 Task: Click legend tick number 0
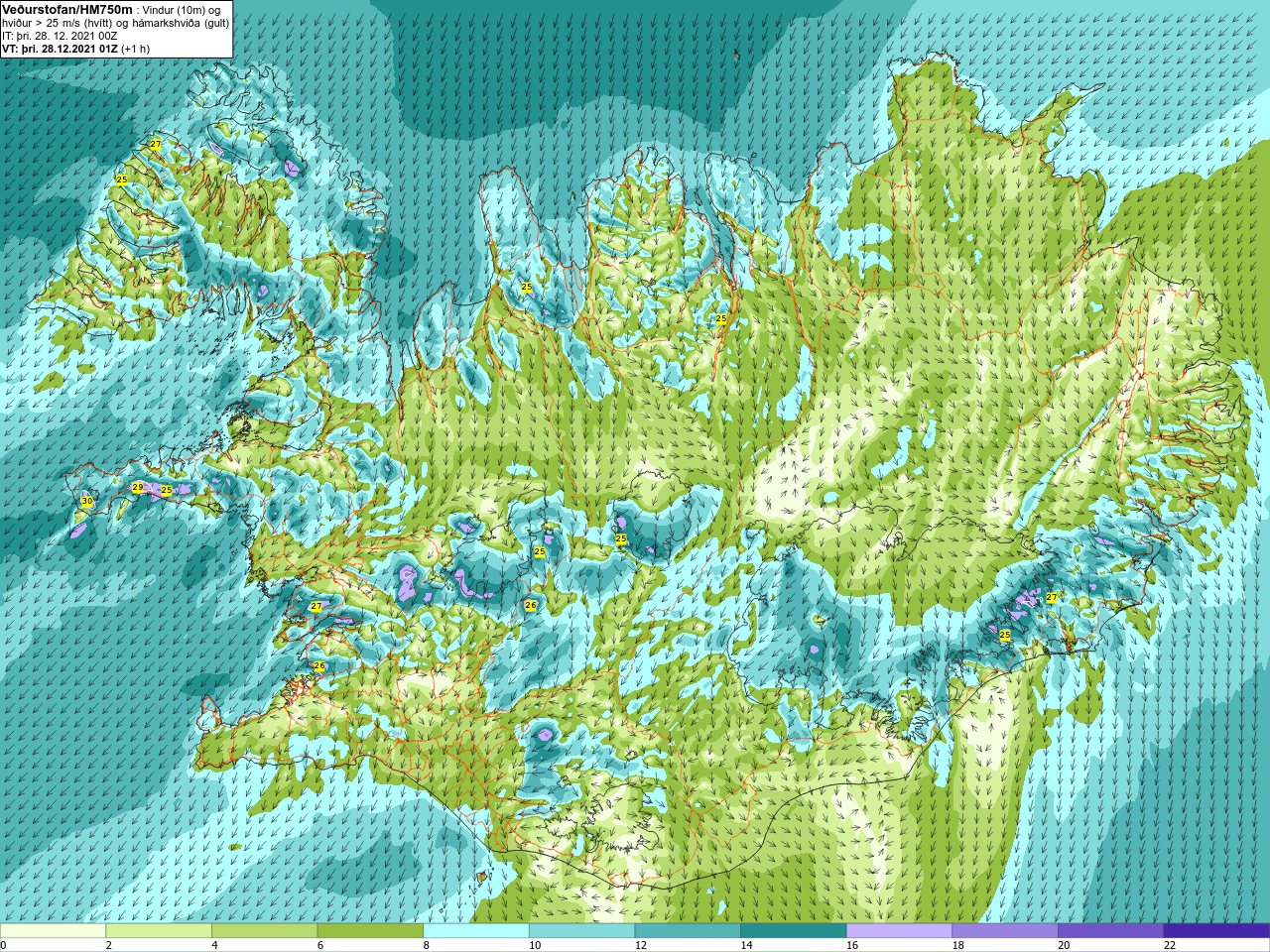(3, 945)
